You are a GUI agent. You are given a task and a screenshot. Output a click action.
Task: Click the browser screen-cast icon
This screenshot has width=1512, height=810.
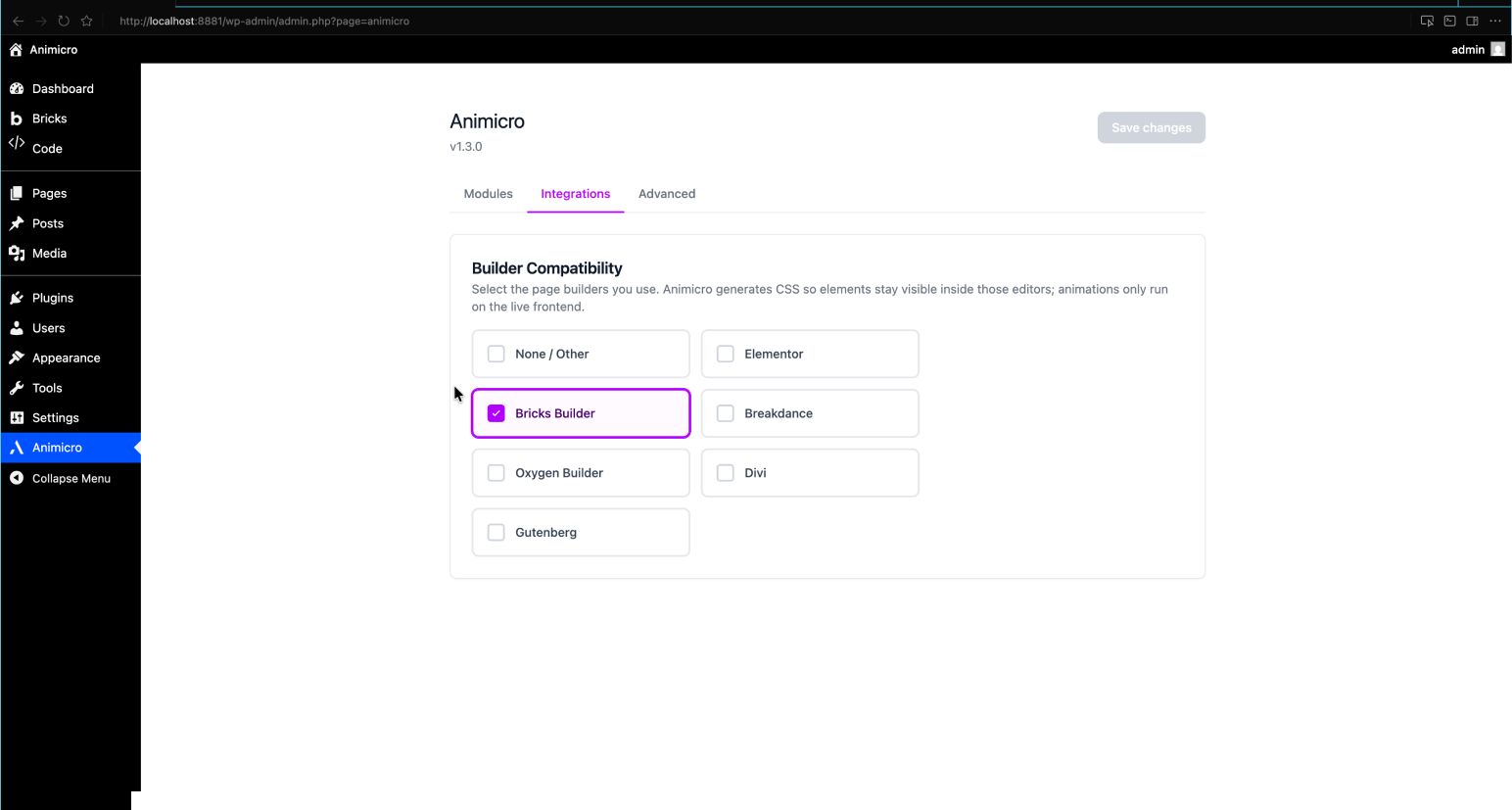coord(1427,21)
